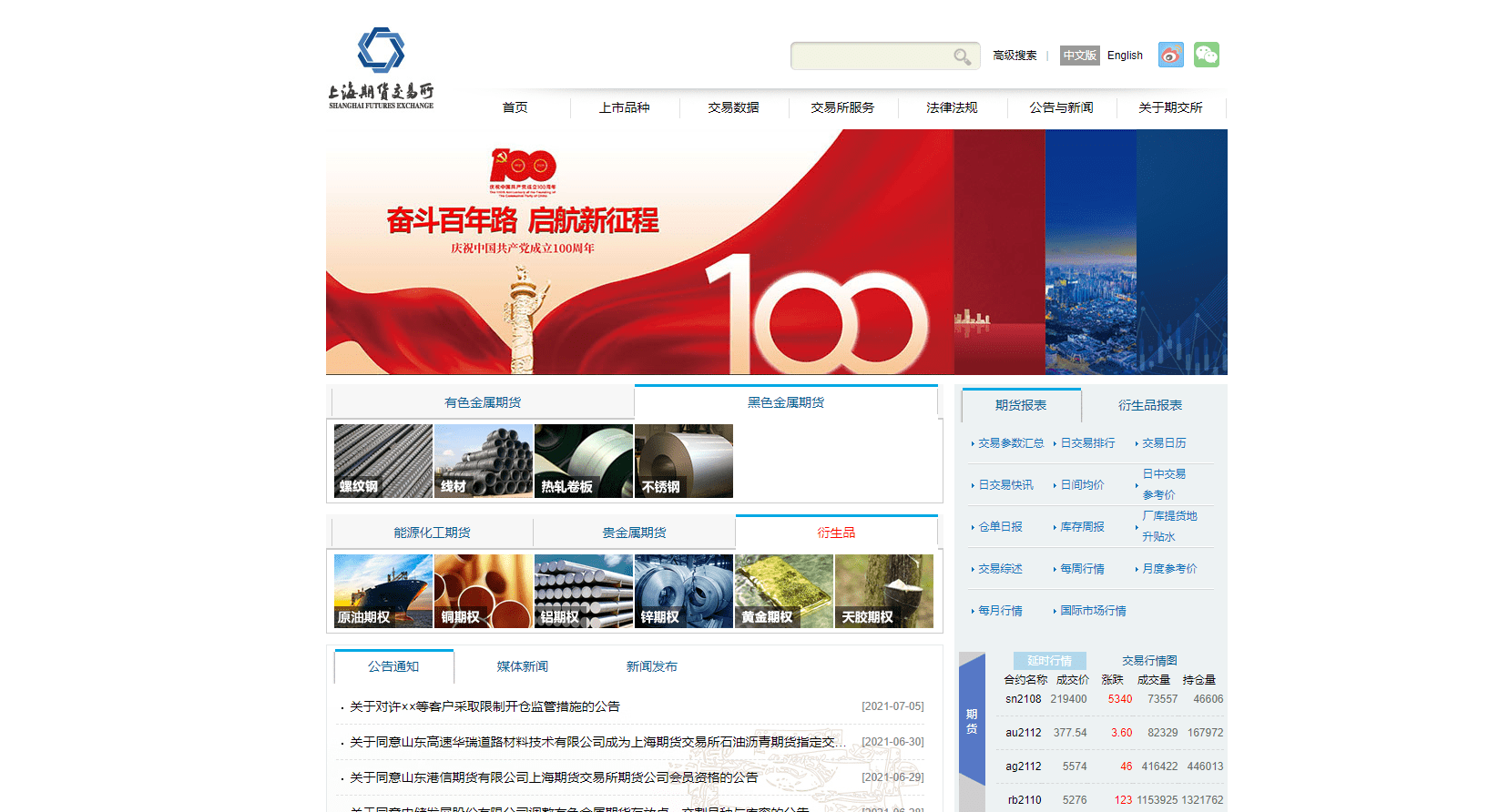The height and width of the screenshot is (812, 1499).
Task: Click the Shanghai Futures Exchange logo
Action: click(x=381, y=68)
